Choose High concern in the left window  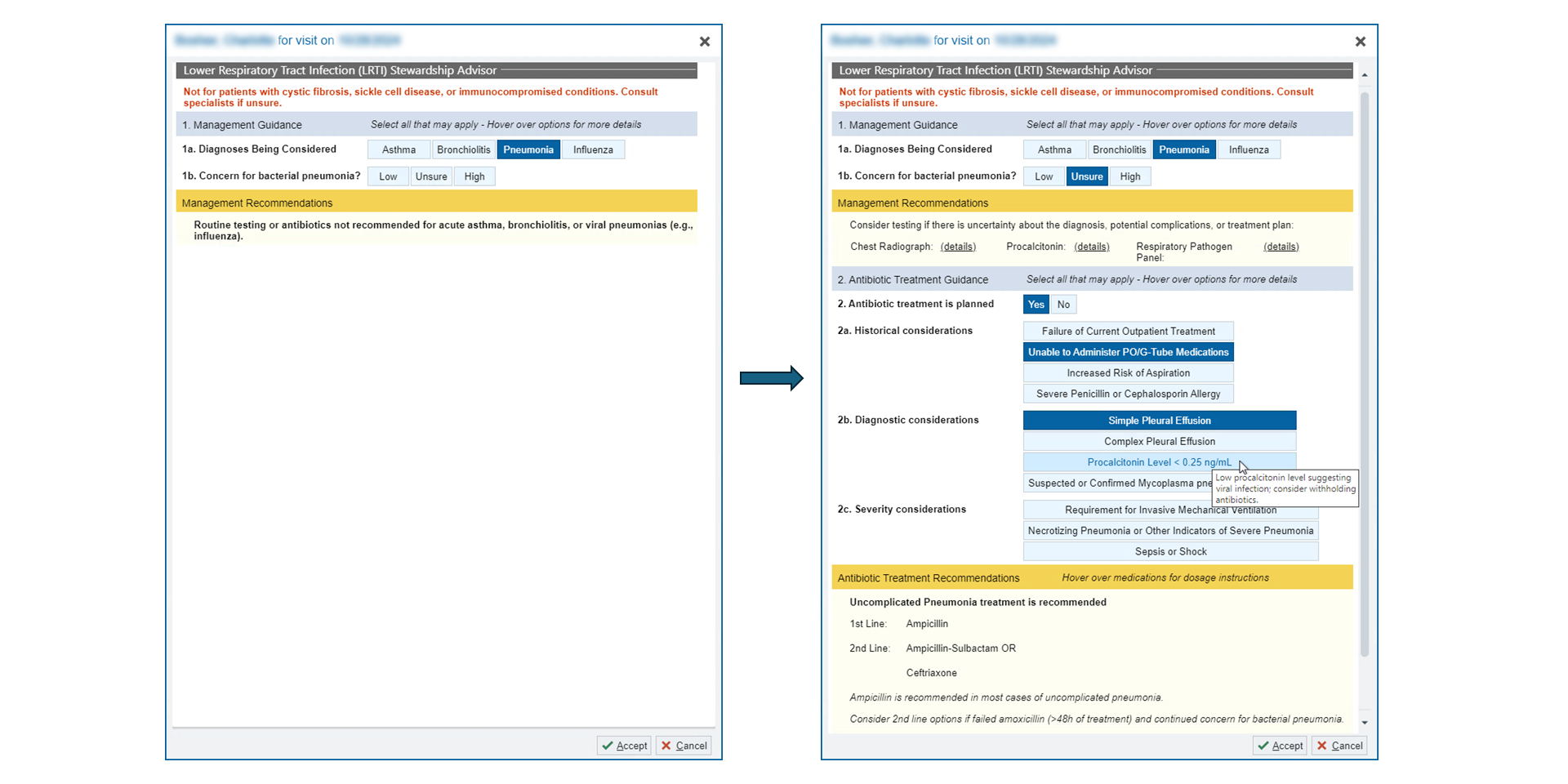pos(474,176)
